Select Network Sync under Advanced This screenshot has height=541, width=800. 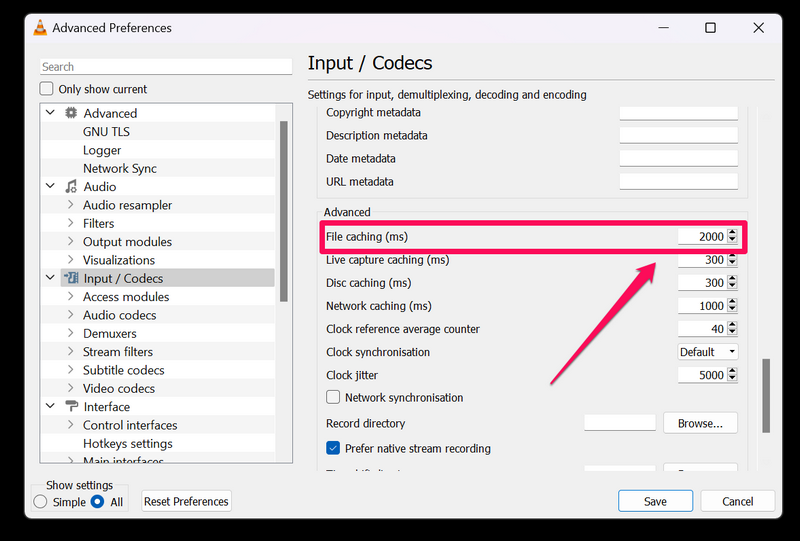119,168
